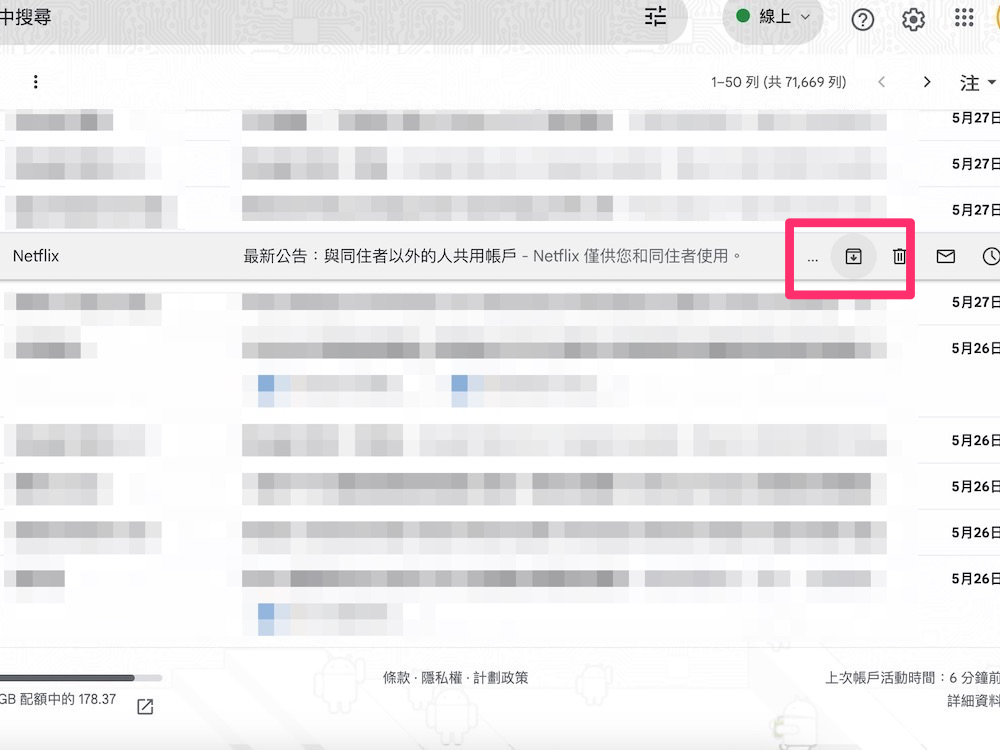Open storage management external link icon
Viewport: 1000px width, 750px height.
(x=145, y=706)
